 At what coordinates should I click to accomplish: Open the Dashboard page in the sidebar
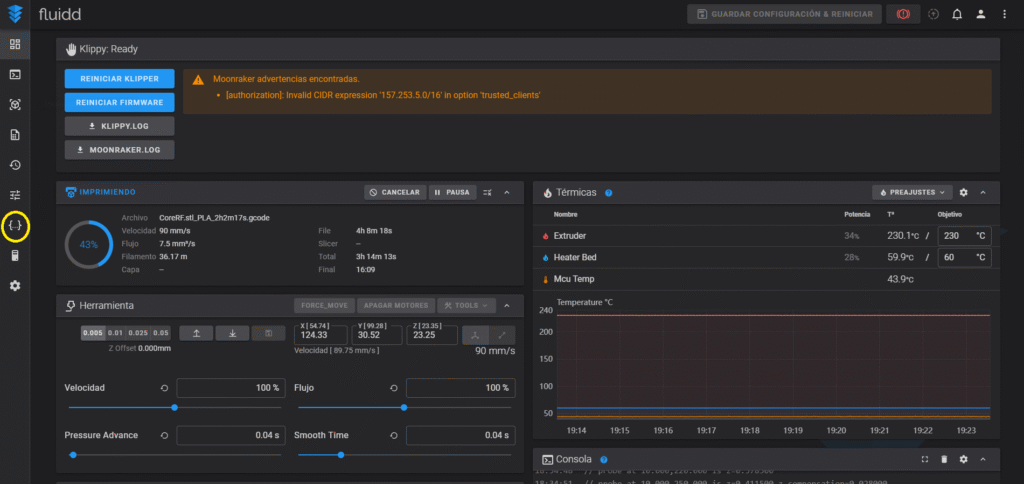[15, 44]
